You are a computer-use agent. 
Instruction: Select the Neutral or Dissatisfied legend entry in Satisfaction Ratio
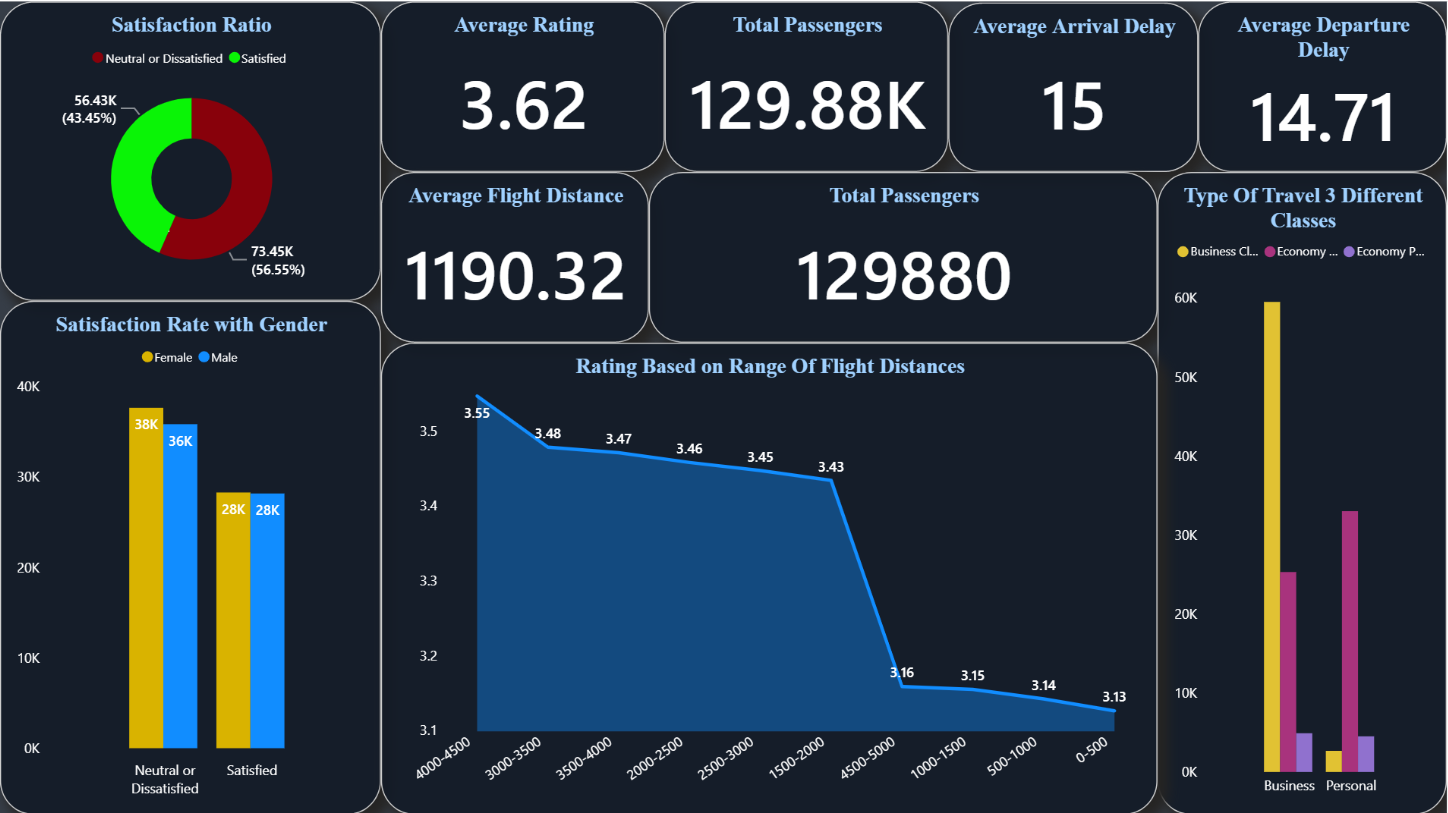[x=157, y=59]
